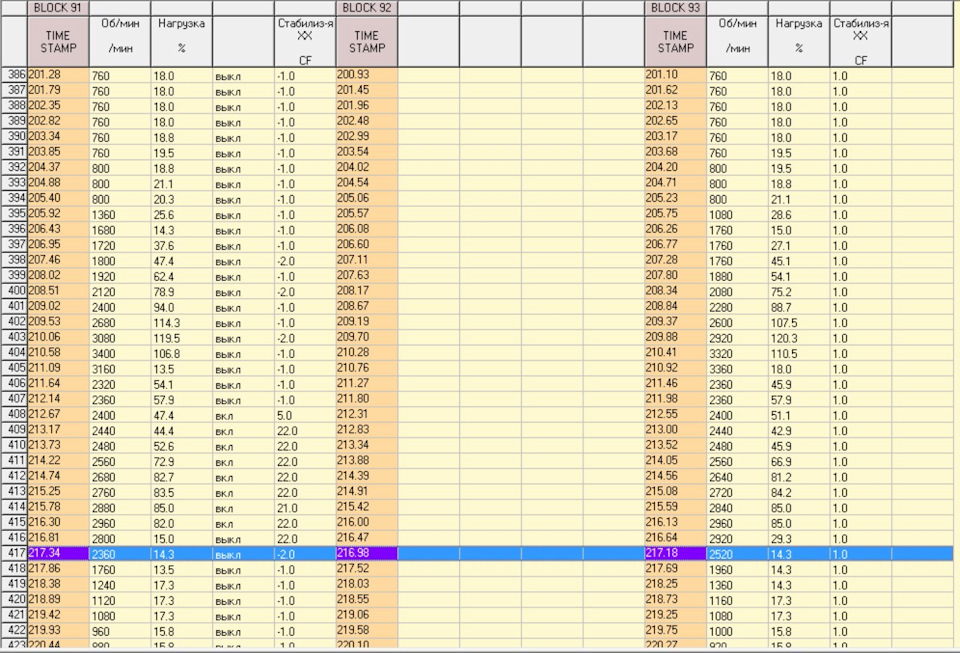The image size is (960, 653).
Task: Click the Об/мин column header in BLOCK 91
Action: pos(120,42)
